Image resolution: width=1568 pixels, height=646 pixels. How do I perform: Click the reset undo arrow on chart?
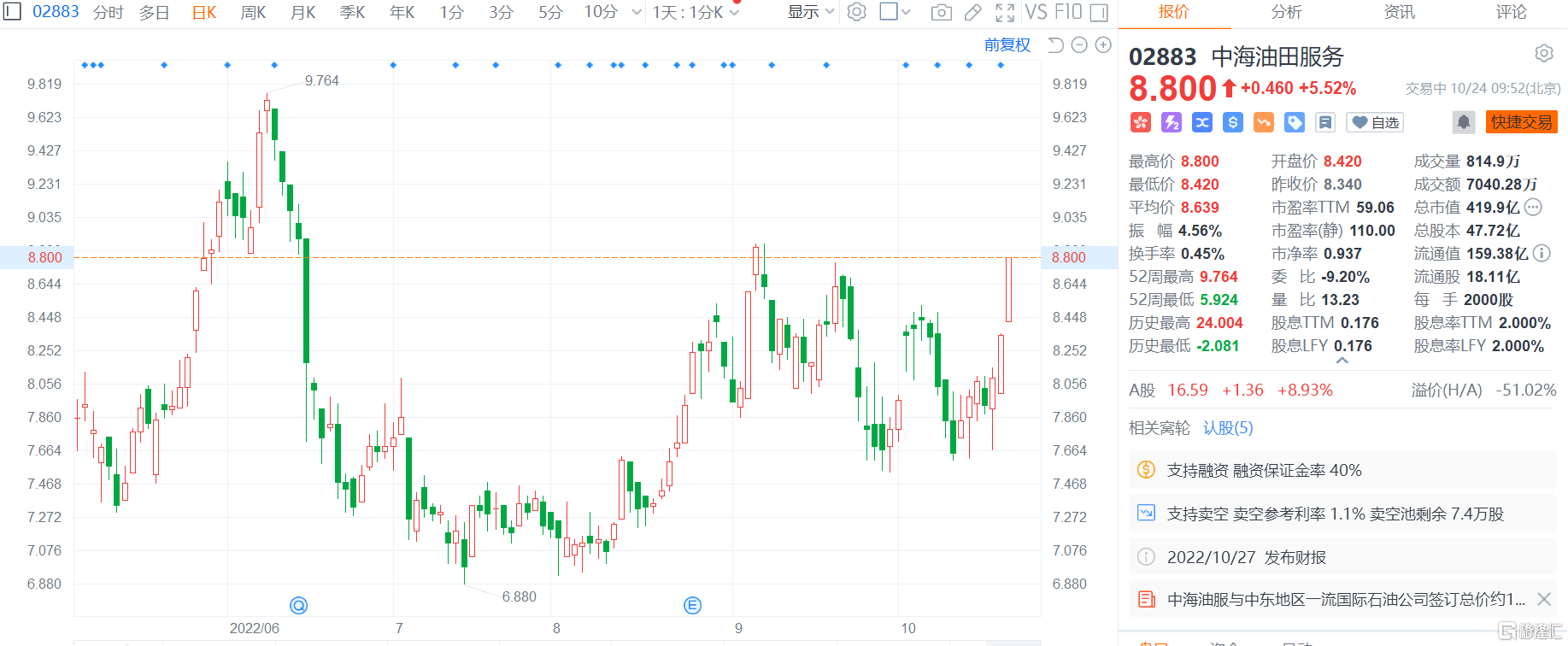pos(1055,45)
